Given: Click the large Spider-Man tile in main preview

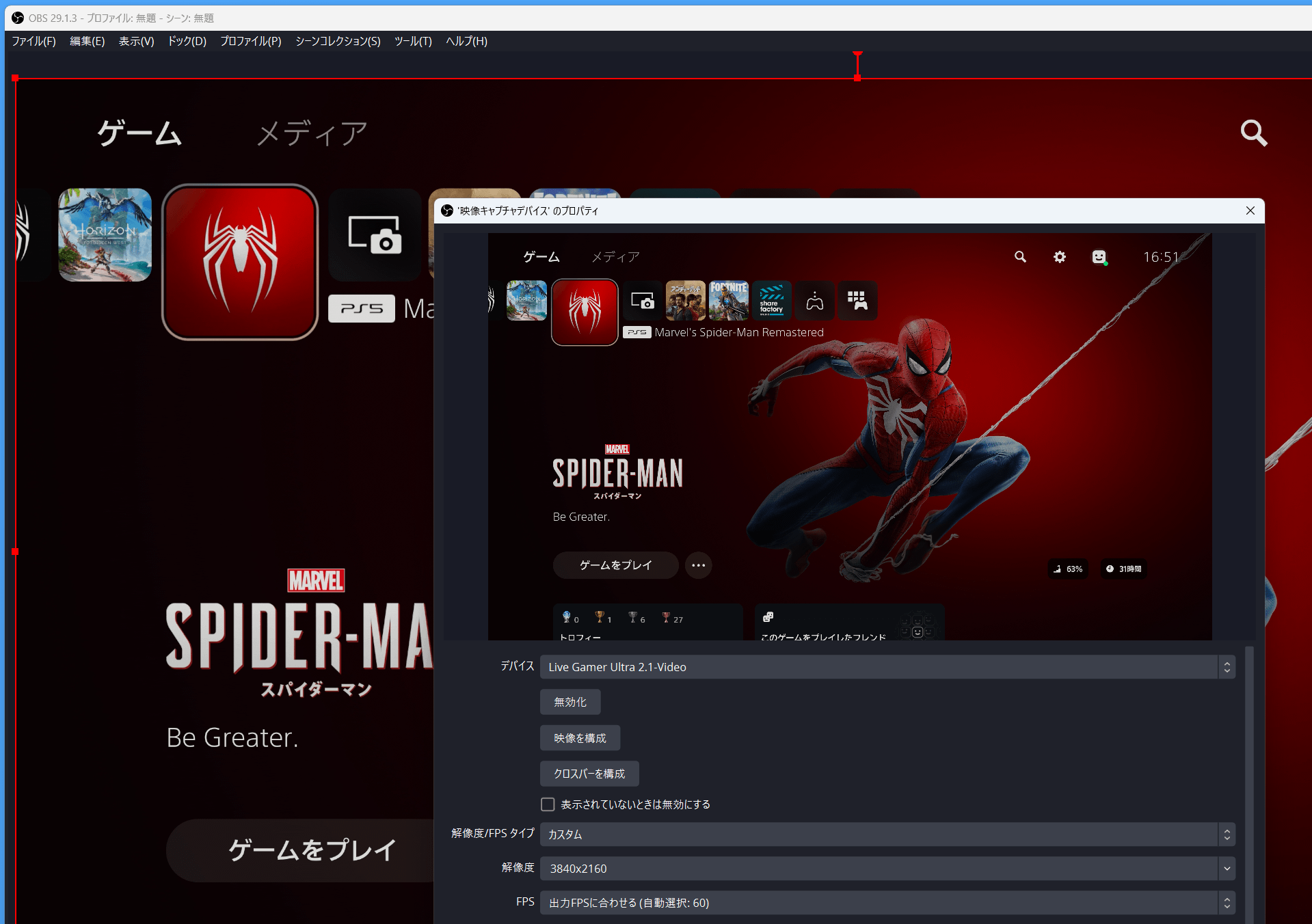Looking at the screenshot, I should pyautogui.click(x=240, y=262).
